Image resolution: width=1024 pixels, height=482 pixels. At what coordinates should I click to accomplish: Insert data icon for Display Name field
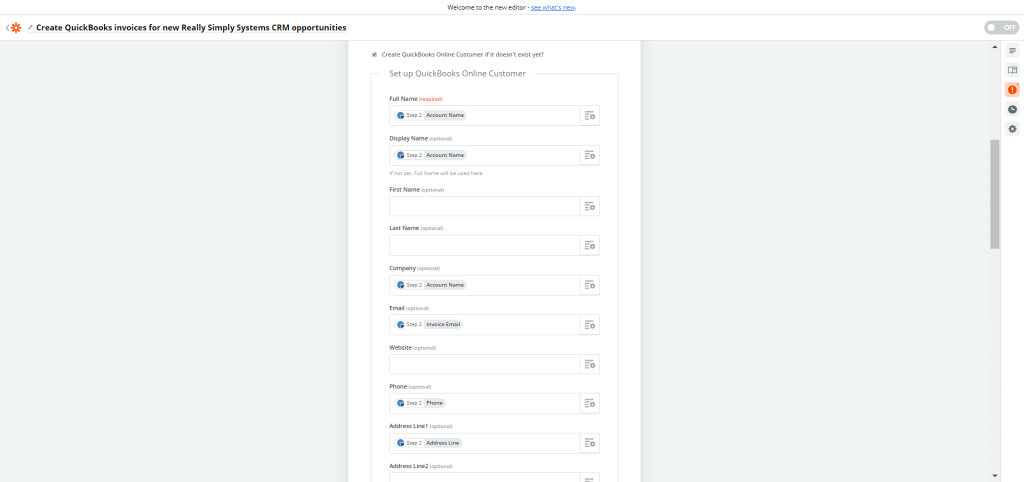tap(590, 155)
